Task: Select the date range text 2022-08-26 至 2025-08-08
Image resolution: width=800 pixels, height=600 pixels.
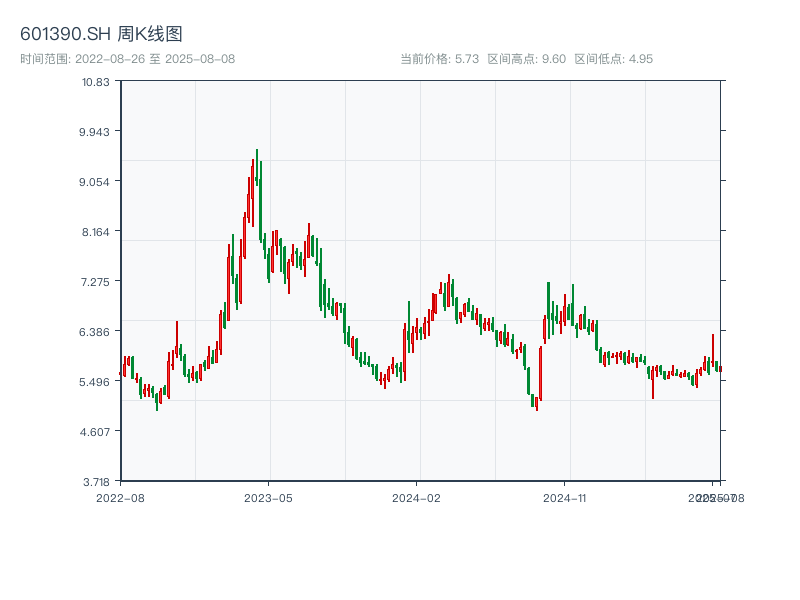Action: point(155,59)
